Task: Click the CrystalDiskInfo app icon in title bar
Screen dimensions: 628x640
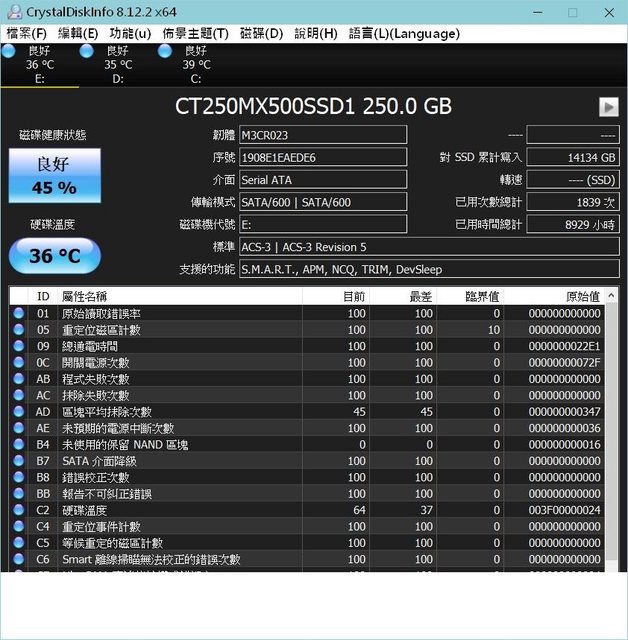Action: (13, 12)
